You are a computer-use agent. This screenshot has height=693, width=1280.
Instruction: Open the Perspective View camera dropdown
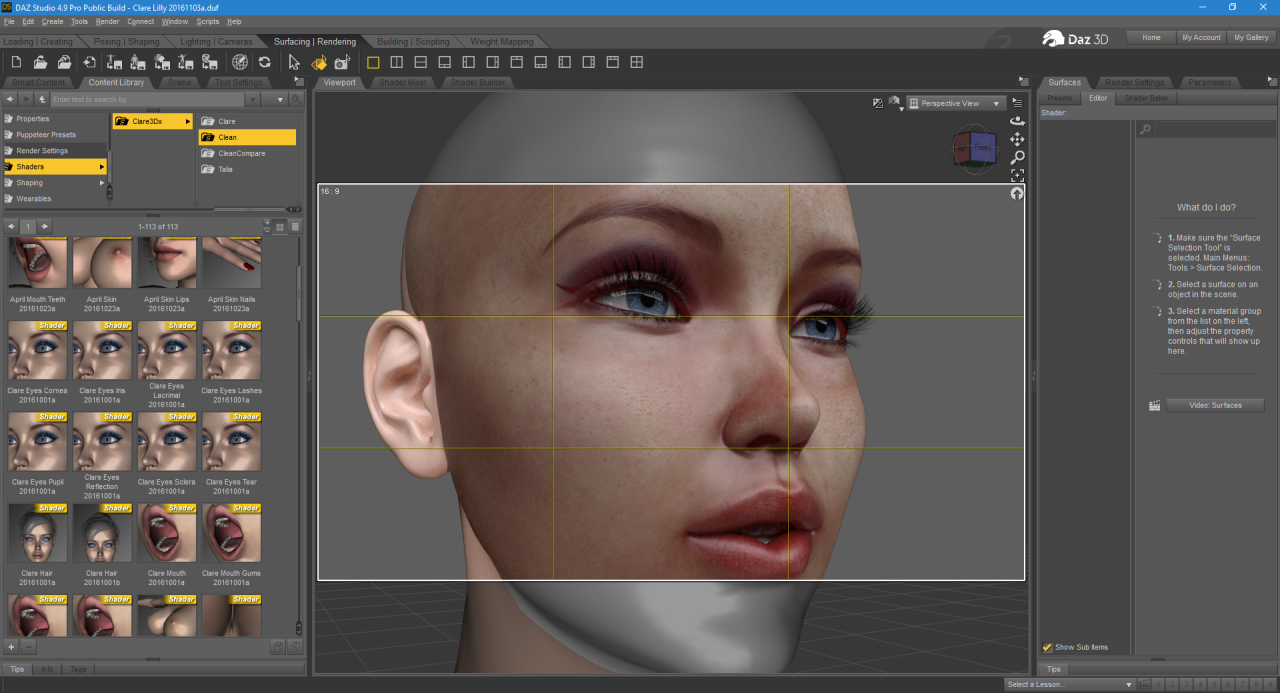[x=956, y=103]
